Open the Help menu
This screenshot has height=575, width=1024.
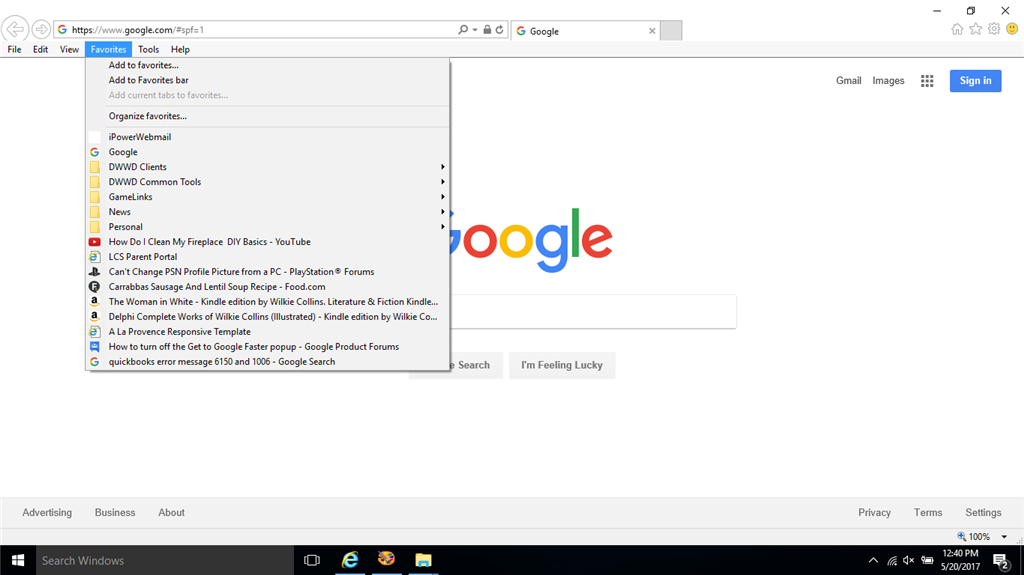(x=180, y=49)
